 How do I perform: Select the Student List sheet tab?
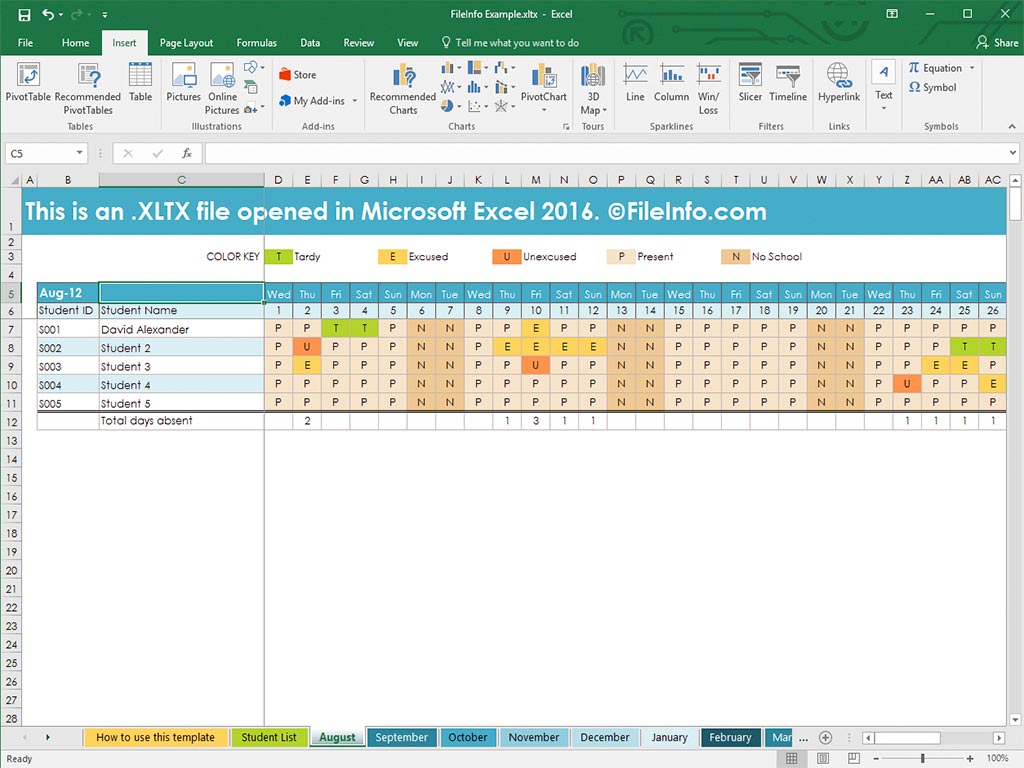click(269, 738)
